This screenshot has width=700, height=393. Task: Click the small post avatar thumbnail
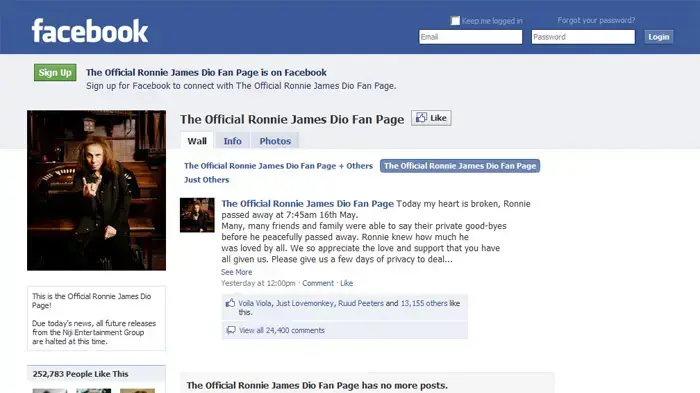(197, 215)
